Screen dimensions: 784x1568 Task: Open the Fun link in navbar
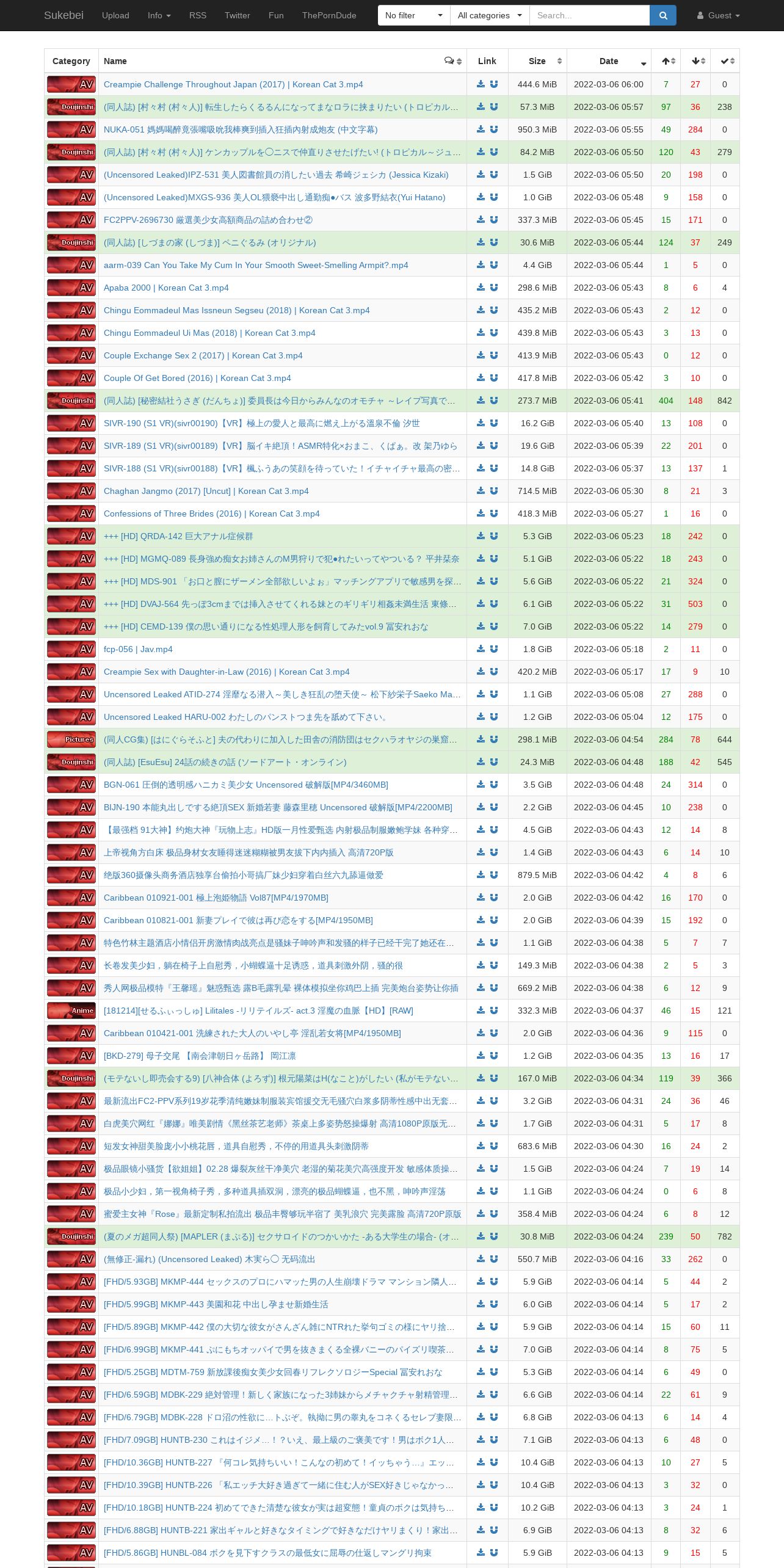coord(276,15)
